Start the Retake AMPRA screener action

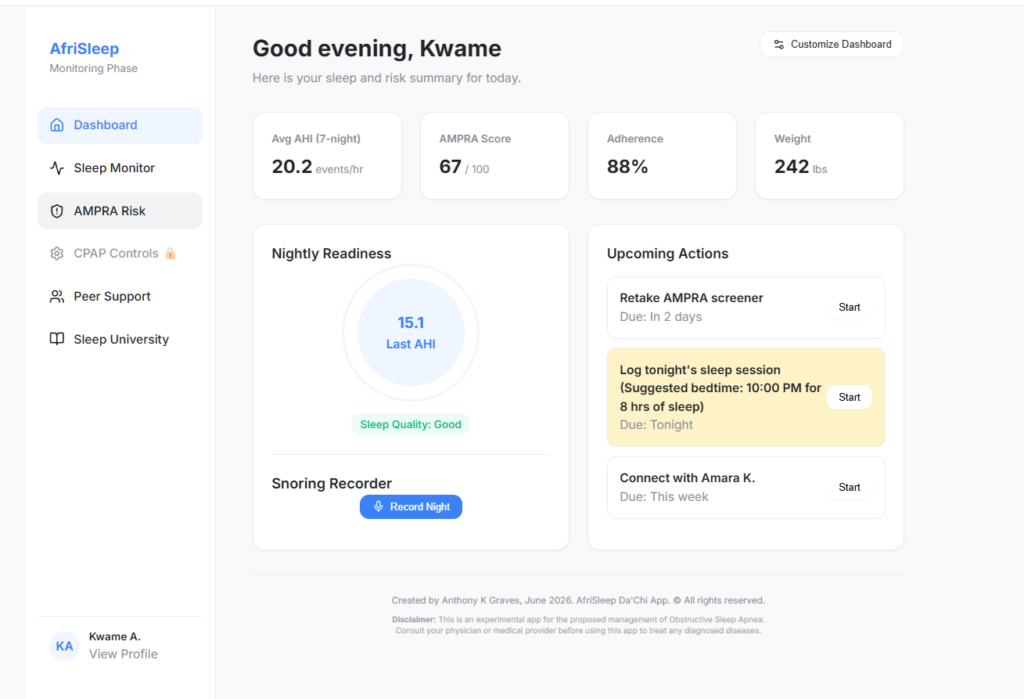coord(849,307)
